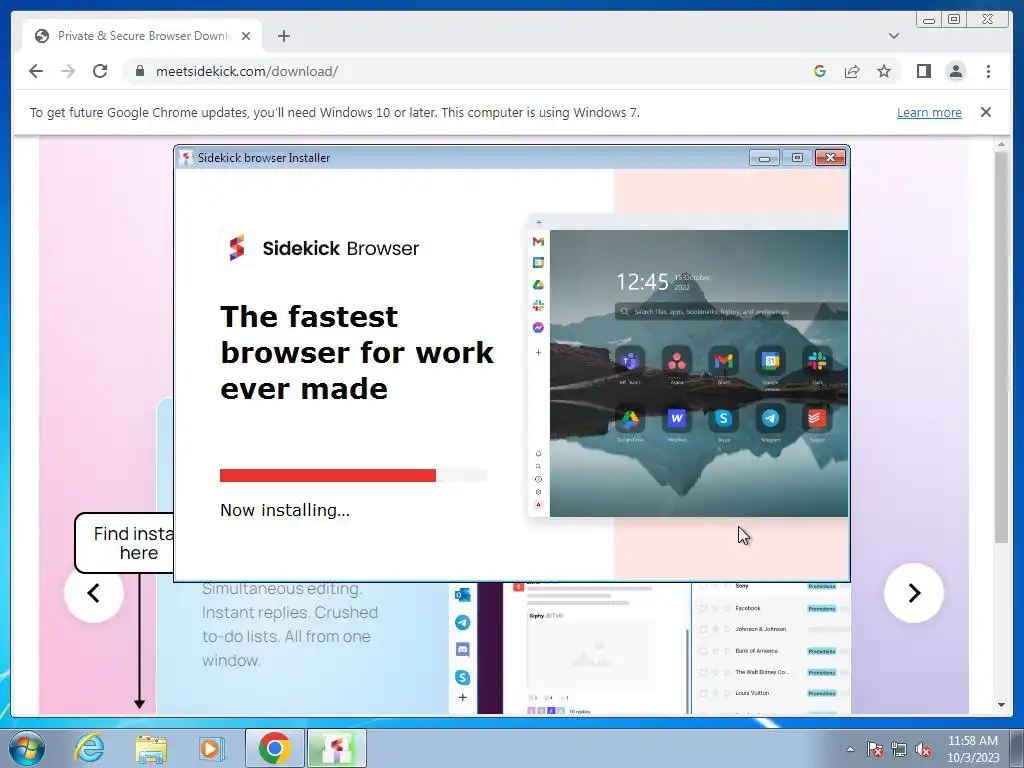Launch Internet Explorer from the taskbar
Screen dimensions: 1024x768
tap(88, 748)
